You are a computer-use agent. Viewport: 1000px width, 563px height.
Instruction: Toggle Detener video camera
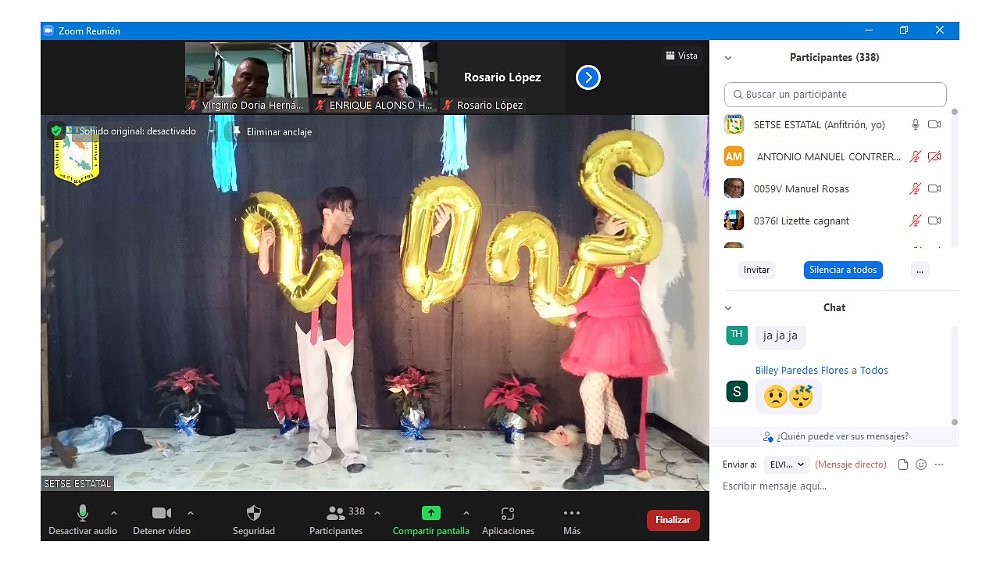point(161,513)
